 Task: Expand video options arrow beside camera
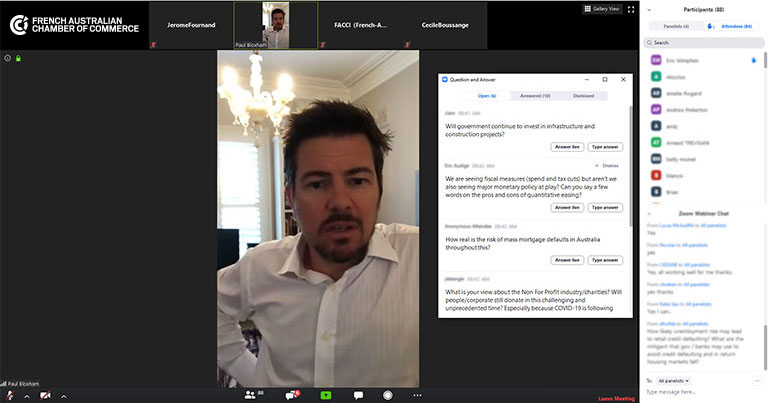(x=61, y=395)
